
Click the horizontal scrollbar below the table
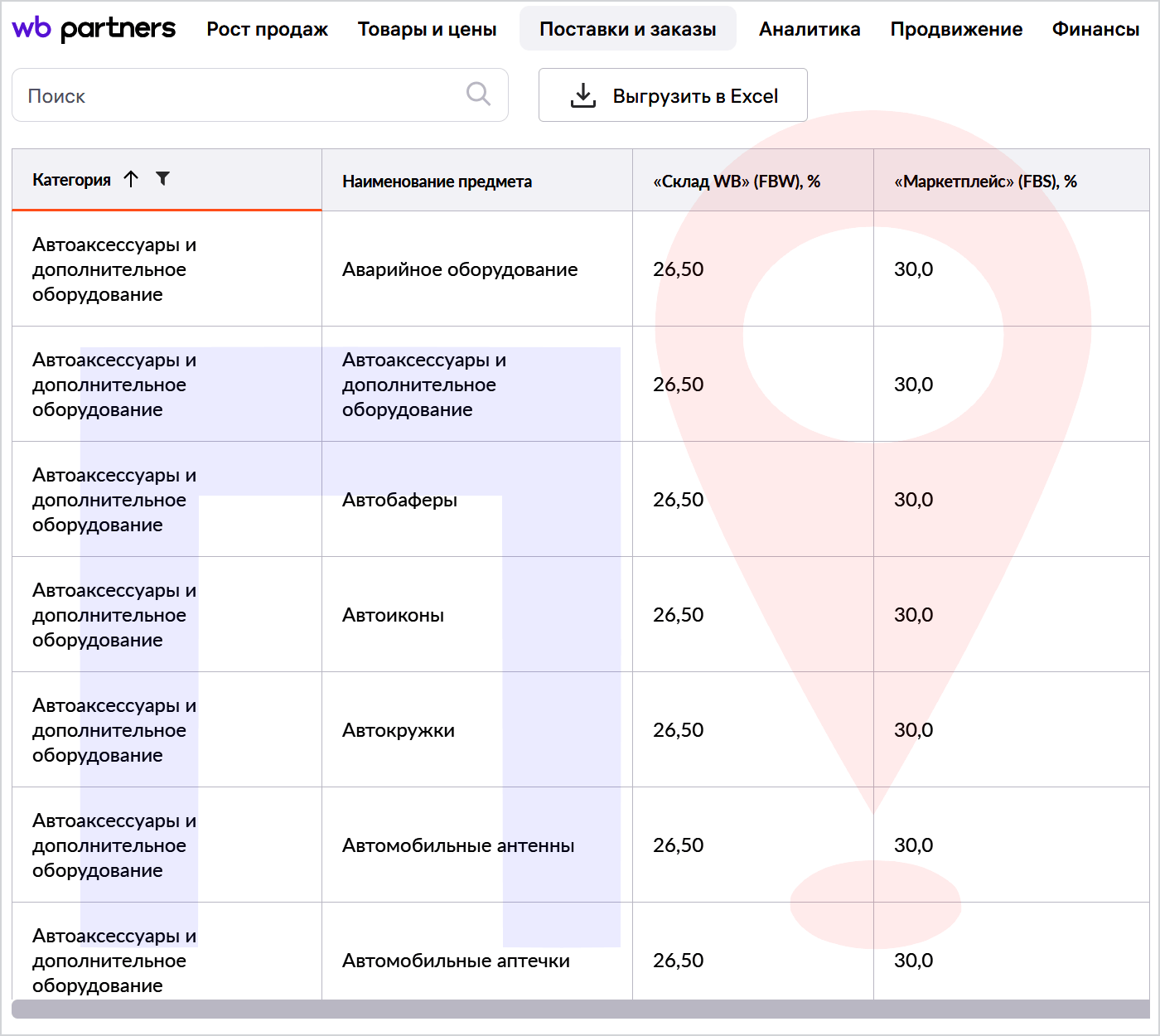pos(580,1009)
